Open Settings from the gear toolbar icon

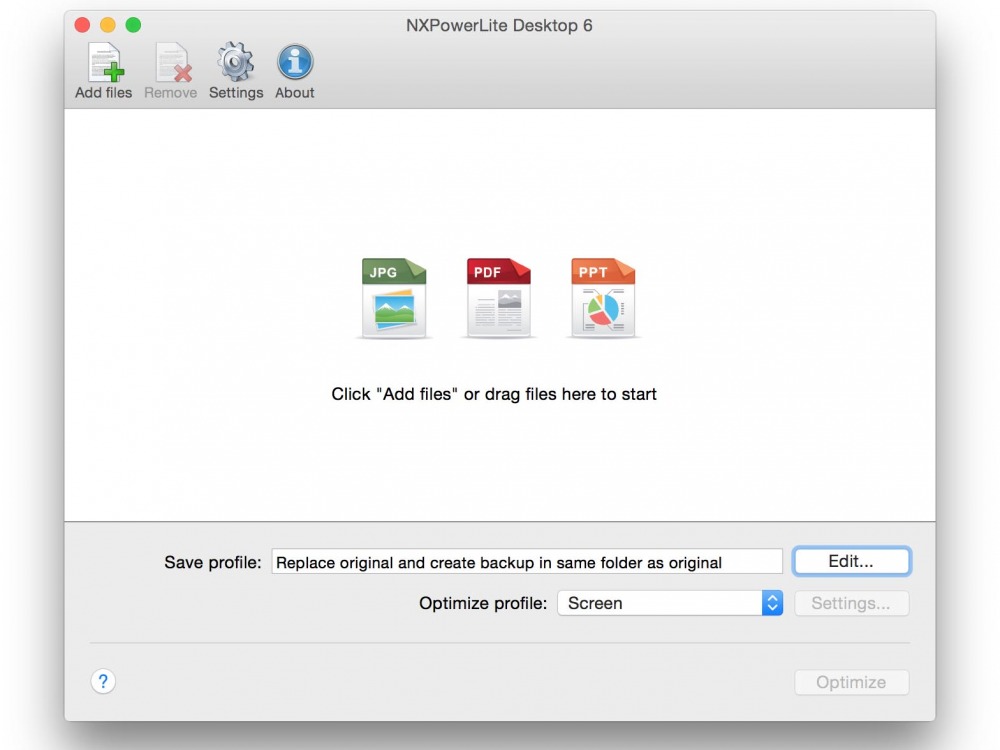pyautogui.click(x=236, y=64)
